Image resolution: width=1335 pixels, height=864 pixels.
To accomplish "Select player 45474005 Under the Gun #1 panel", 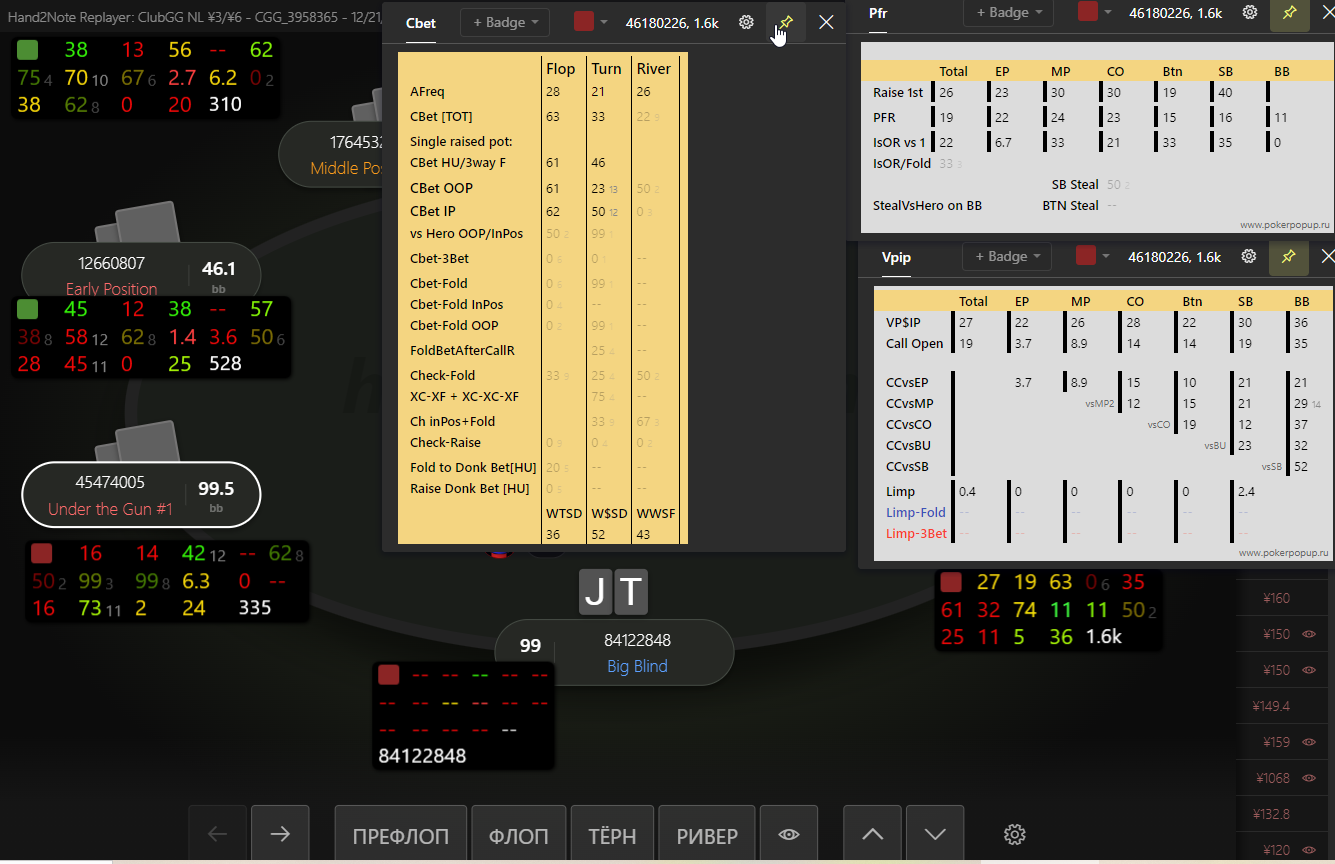I will (141, 494).
